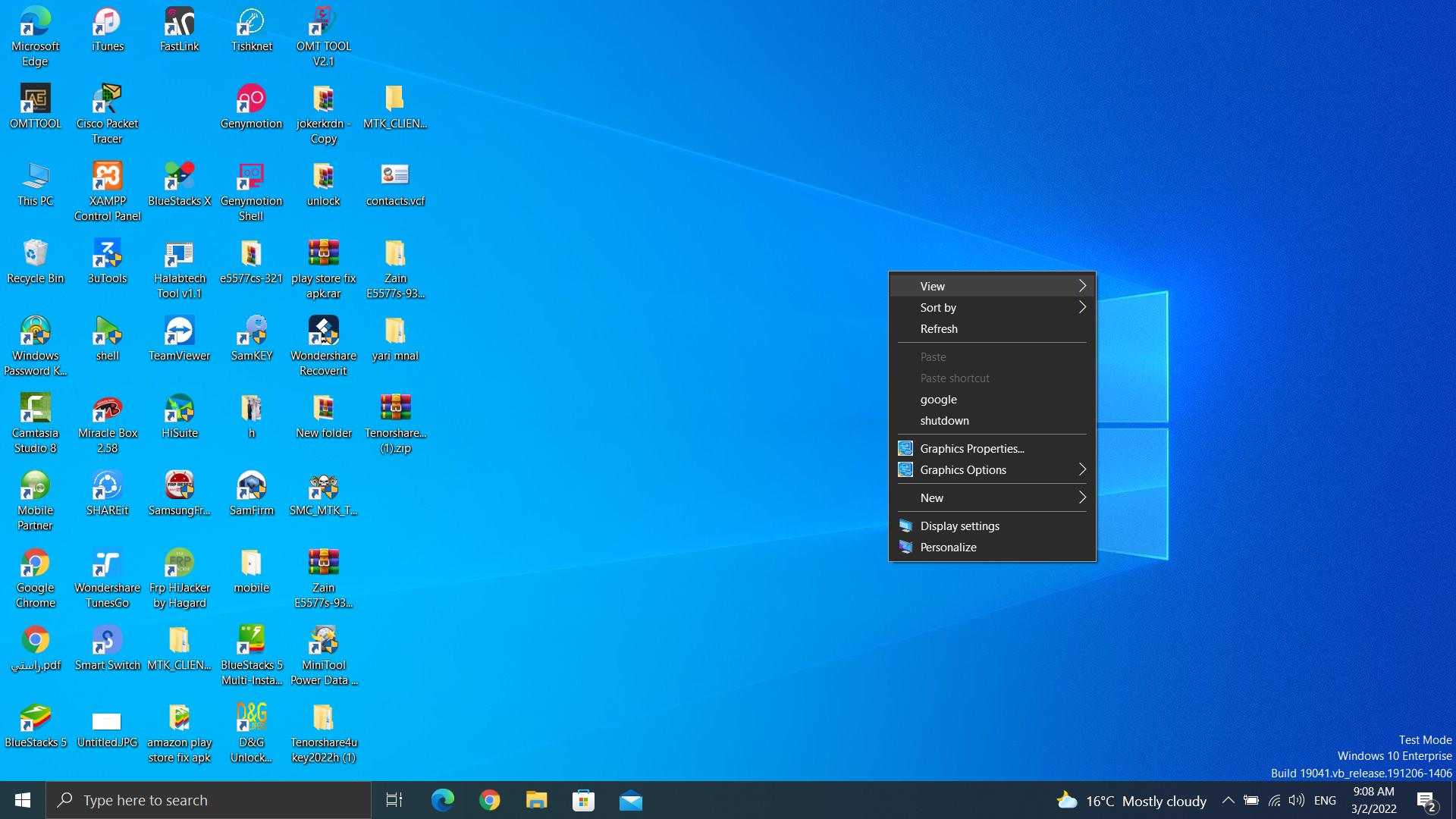
Task: Select the Recycle Bin icon
Action: tap(35, 255)
